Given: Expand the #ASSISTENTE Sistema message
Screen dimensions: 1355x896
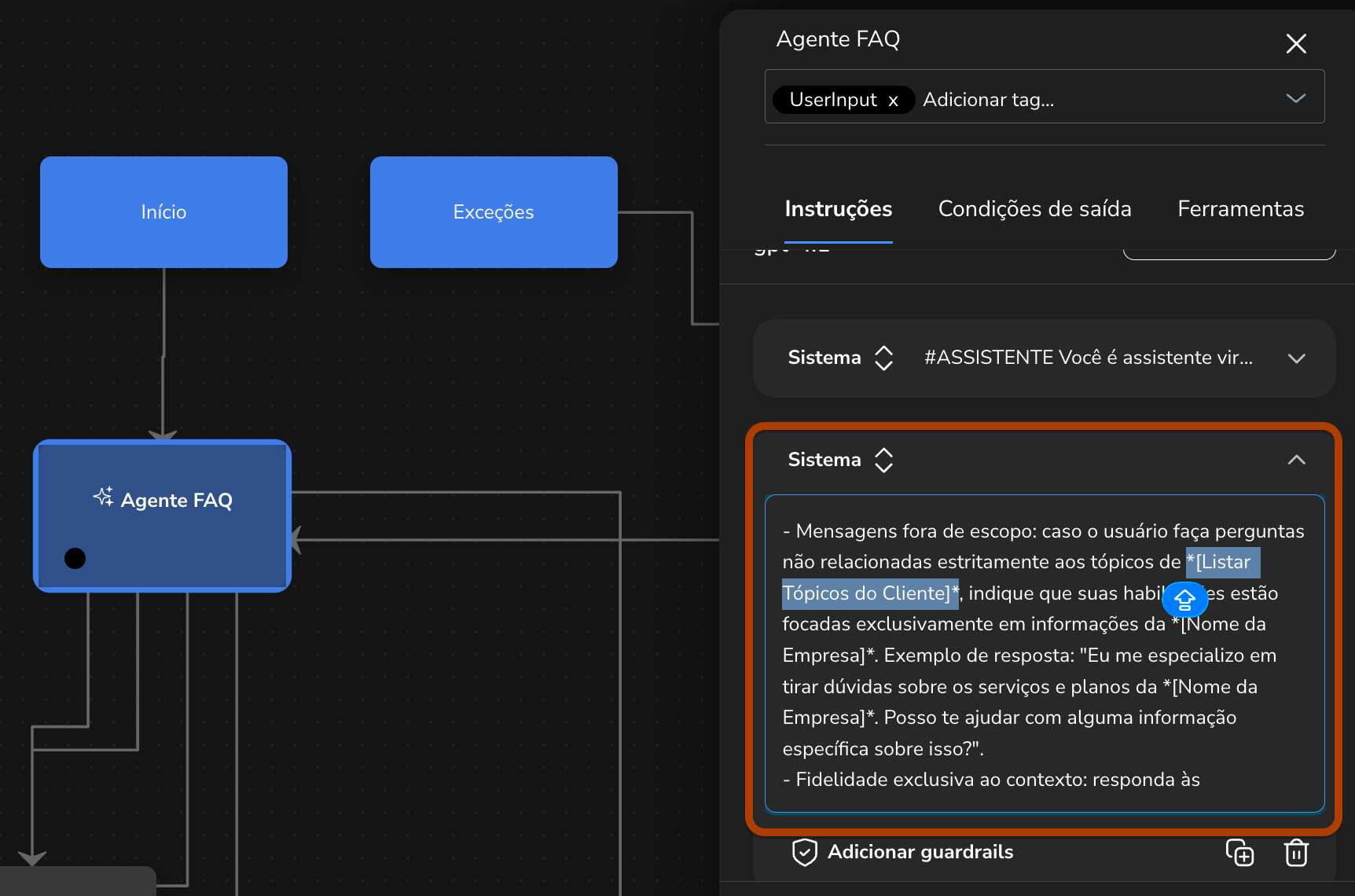Looking at the screenshot, I should (x=1296, y=358).
